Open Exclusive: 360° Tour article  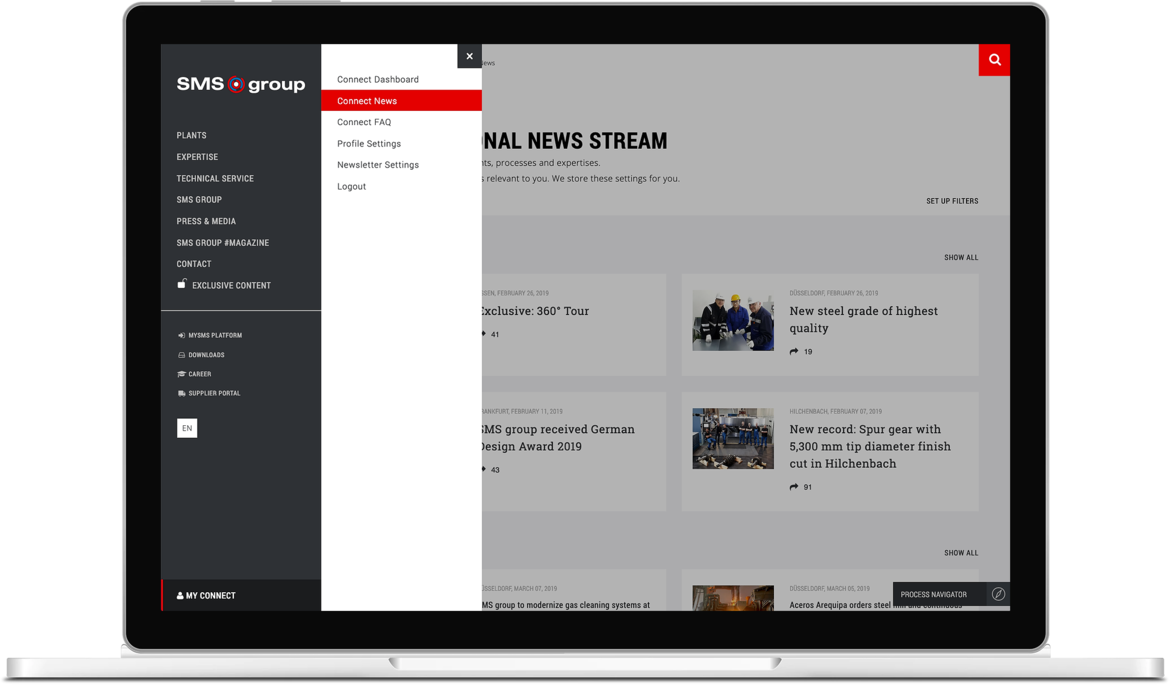(534, 311)
